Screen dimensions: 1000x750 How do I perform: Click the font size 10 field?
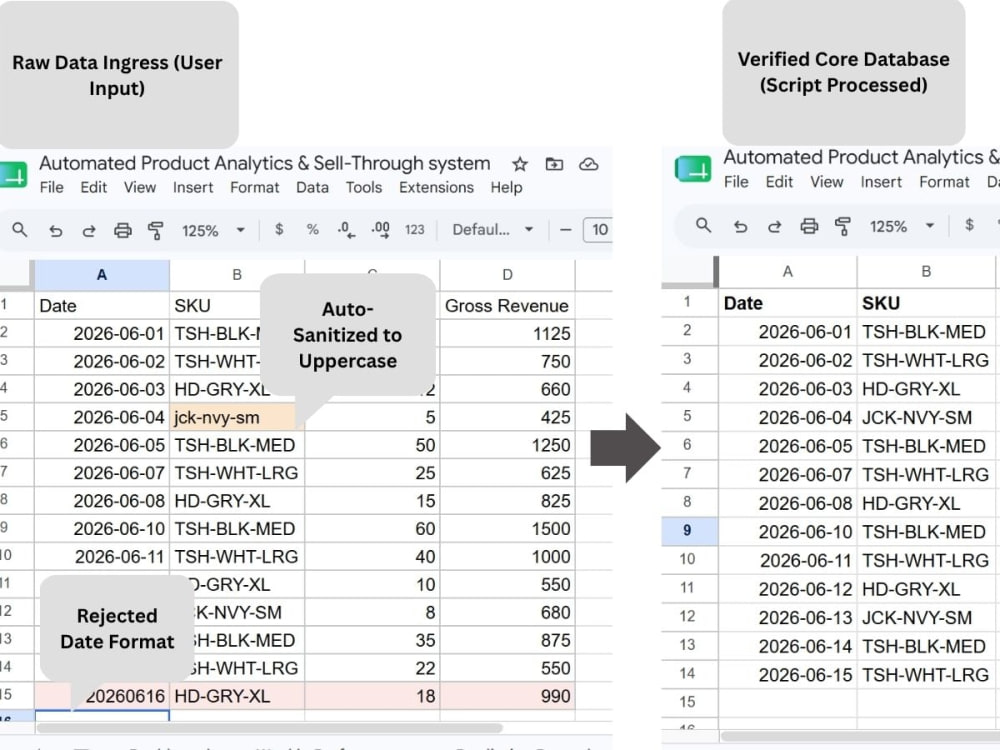pyautogui.click(x=598, y=230)
